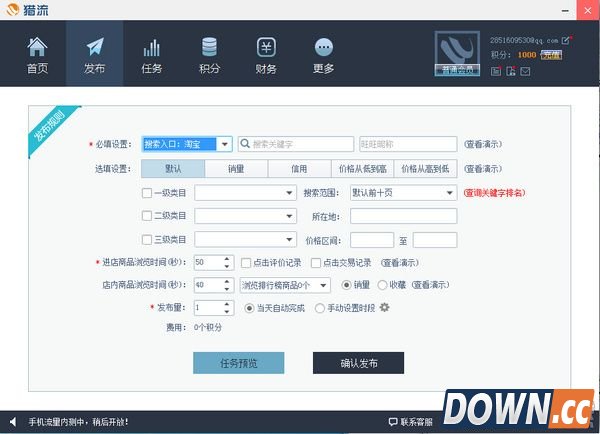Open the 财务 yen icon

266,47
